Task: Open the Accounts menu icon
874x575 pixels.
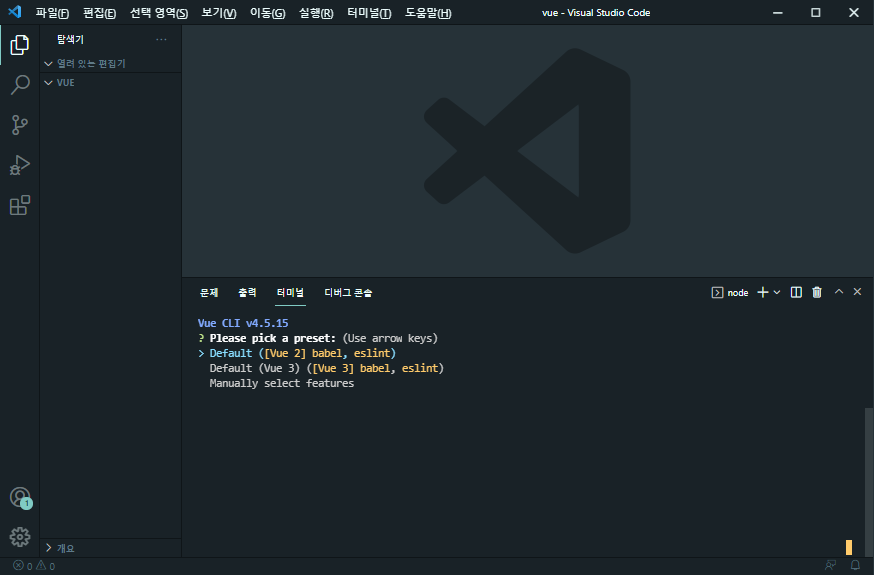Action: (20, 497)
